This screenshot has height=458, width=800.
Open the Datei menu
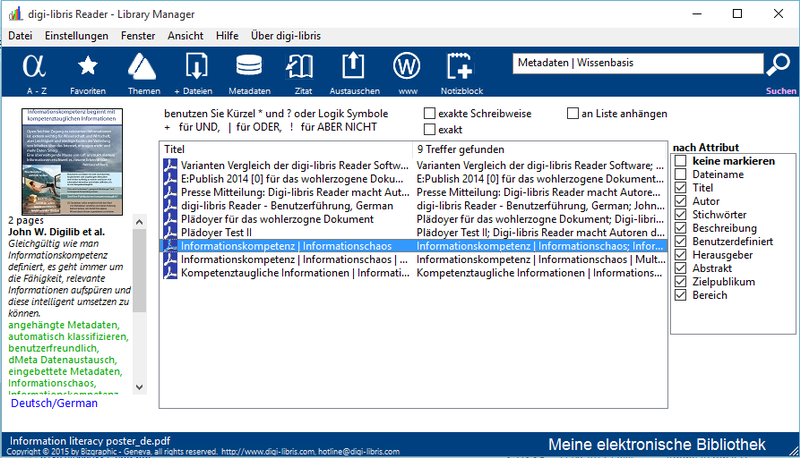(20, 36)
